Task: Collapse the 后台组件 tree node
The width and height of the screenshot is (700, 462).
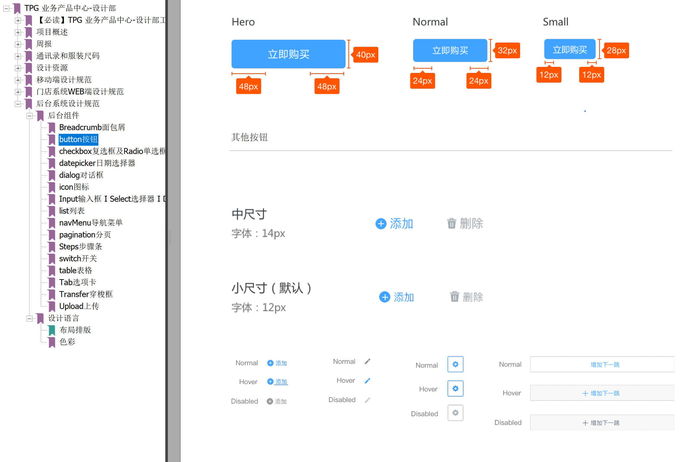Action: coord(29,115)
